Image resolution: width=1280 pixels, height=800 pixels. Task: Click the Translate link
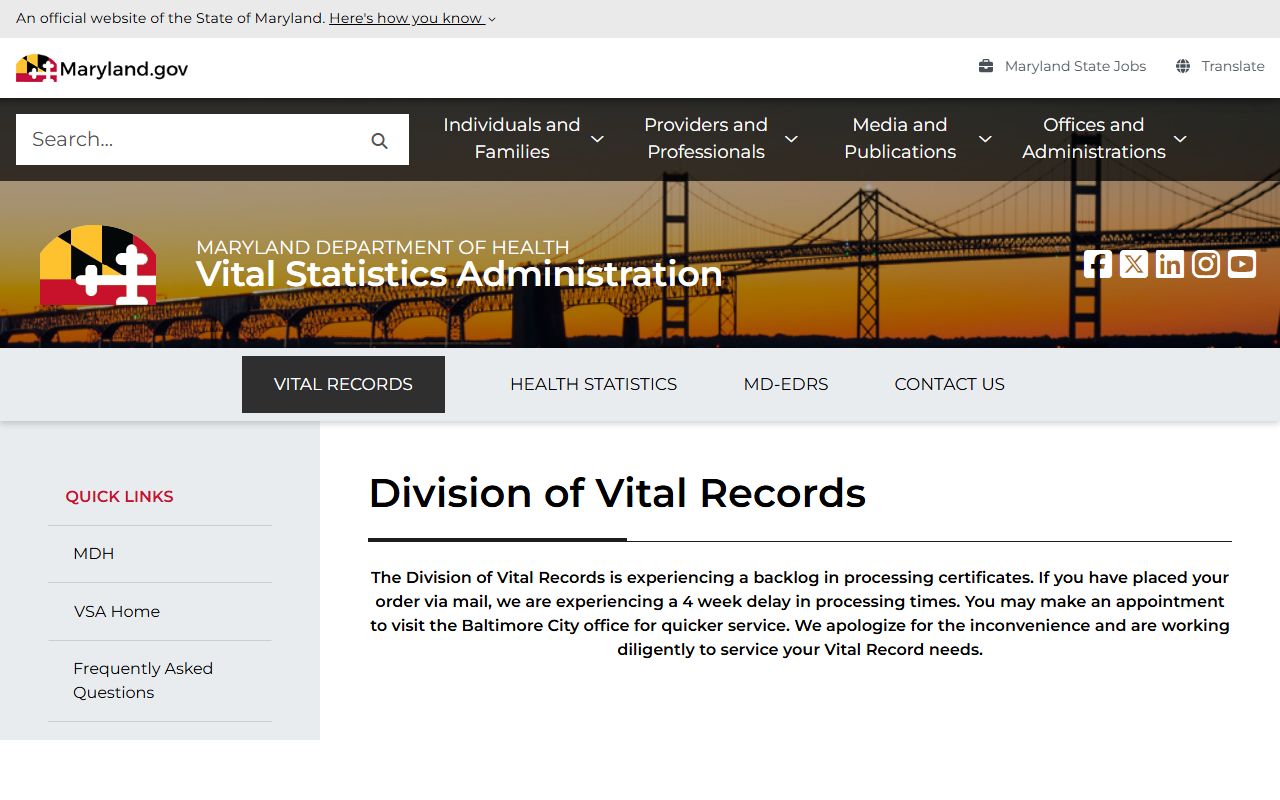click(1233, 66)
